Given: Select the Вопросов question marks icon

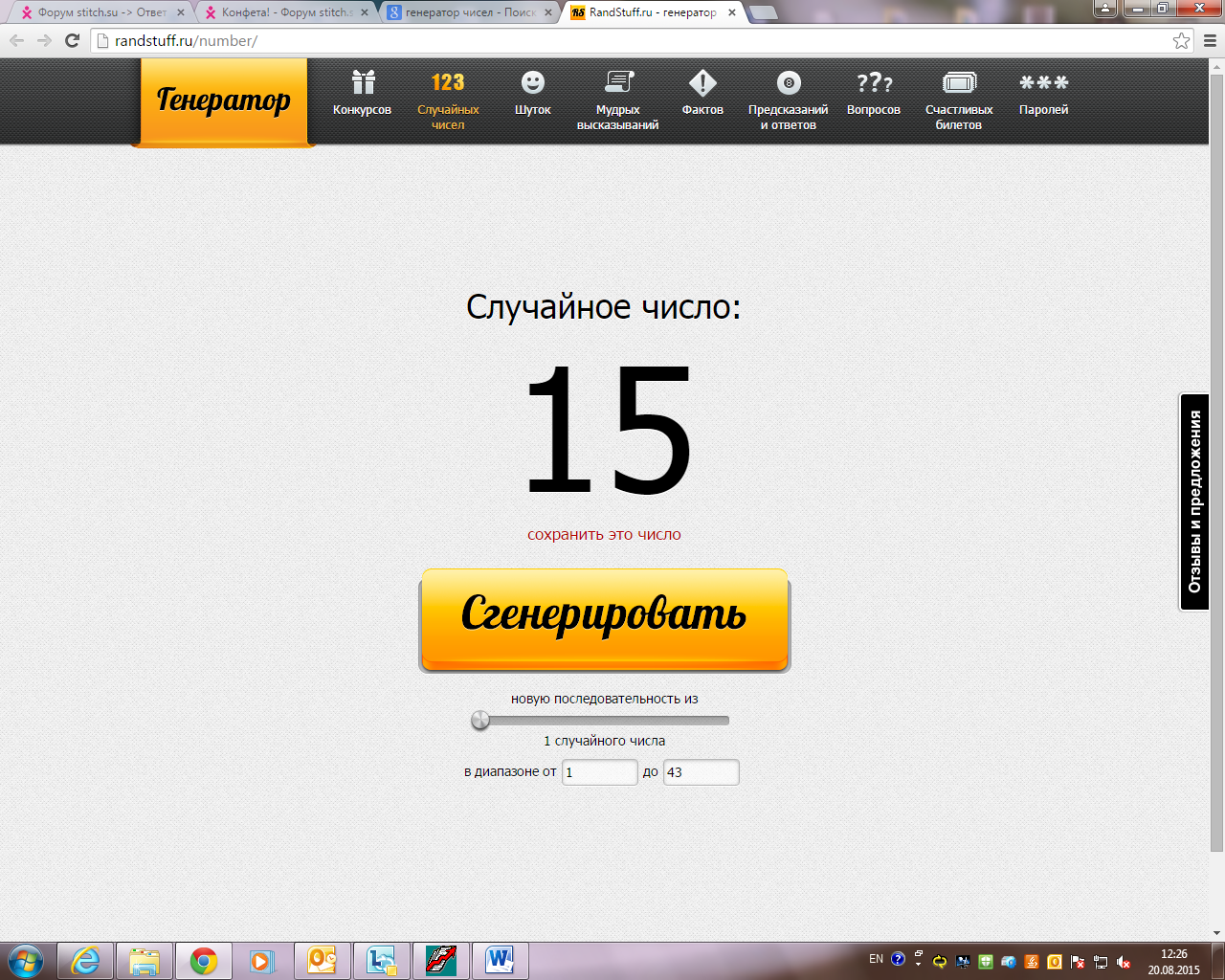Looking at the screenshot, I should [x=873, y=83].
